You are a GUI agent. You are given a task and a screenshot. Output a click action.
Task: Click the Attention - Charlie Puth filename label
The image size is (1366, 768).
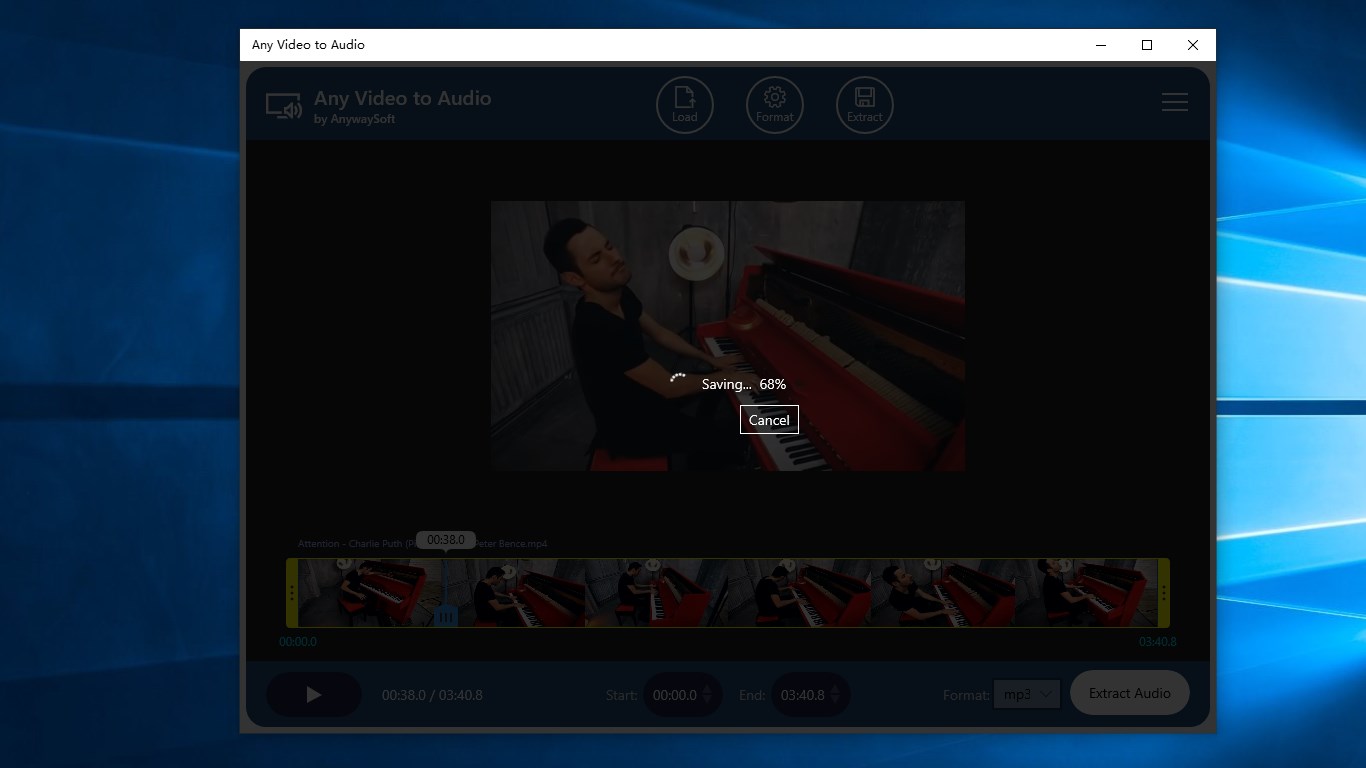pyautogui.click(x=350, y=543)
